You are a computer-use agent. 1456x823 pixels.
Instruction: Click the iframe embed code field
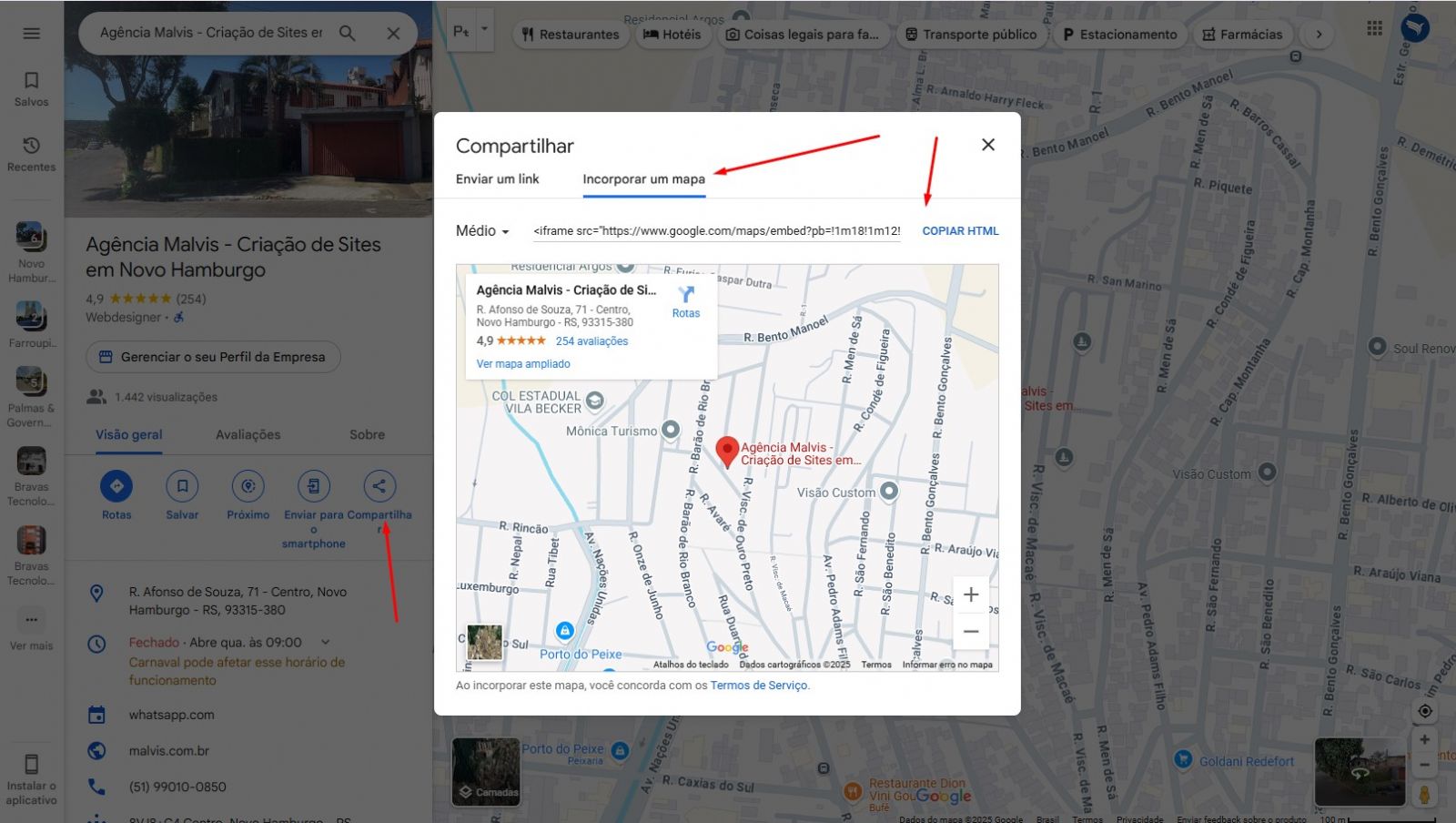pyautogui.click(x=717, y=231)
